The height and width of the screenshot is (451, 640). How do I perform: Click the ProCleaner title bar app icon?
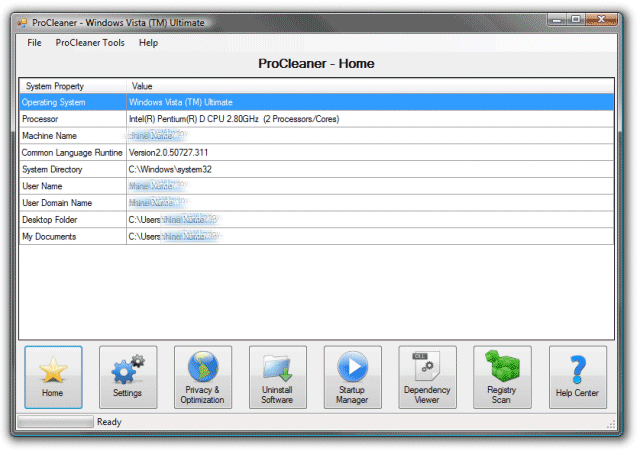[x=22, y=23]
